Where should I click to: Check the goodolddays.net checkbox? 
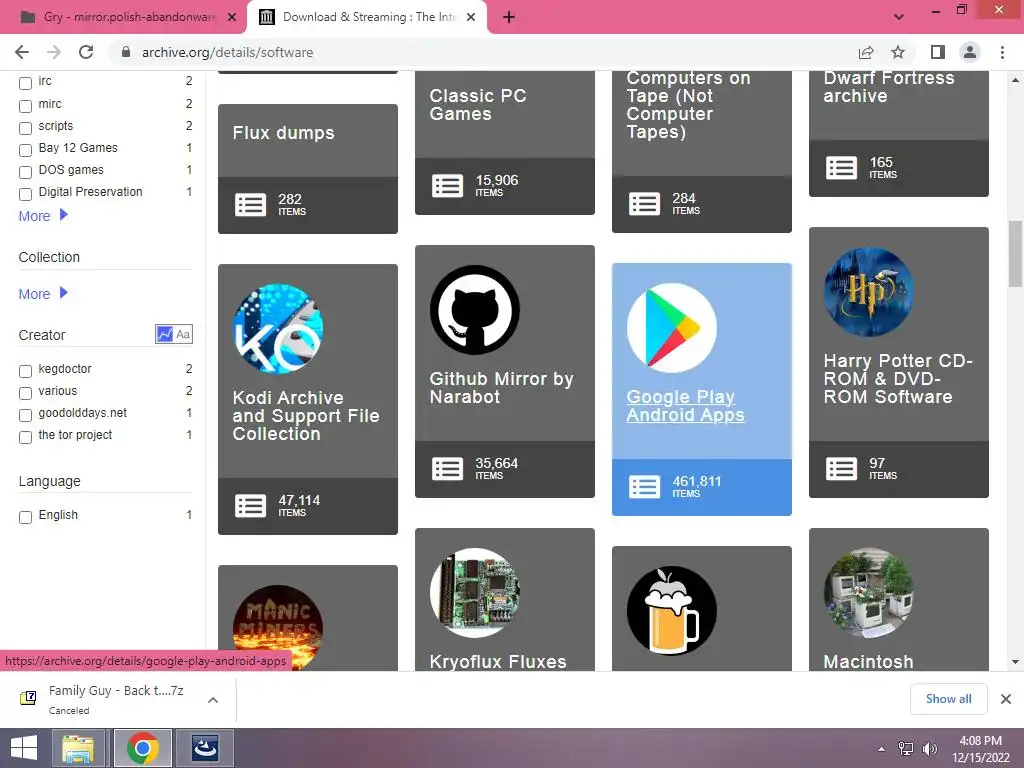point(25,415)
